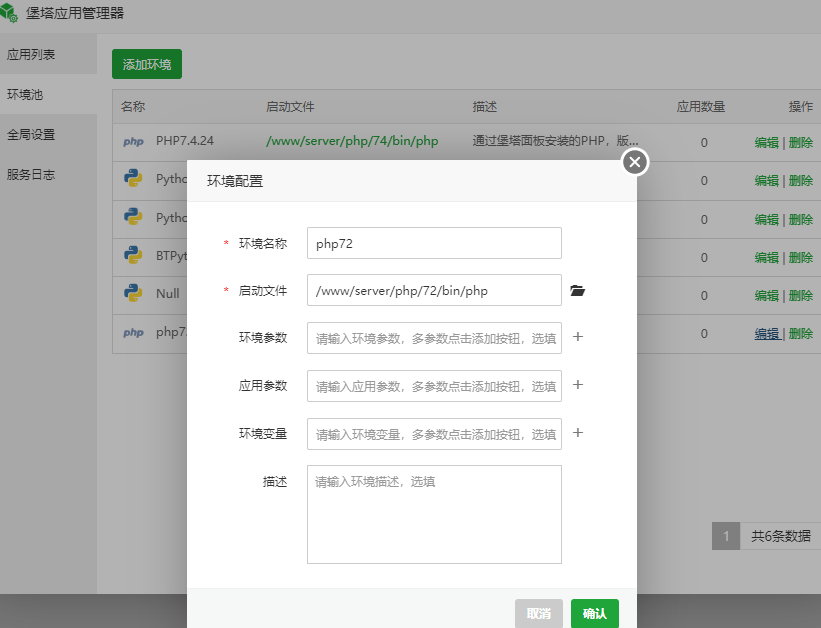This screenshot has height=628, width=821.
Task: Confirm with the 确认 button
Action: 594,613
